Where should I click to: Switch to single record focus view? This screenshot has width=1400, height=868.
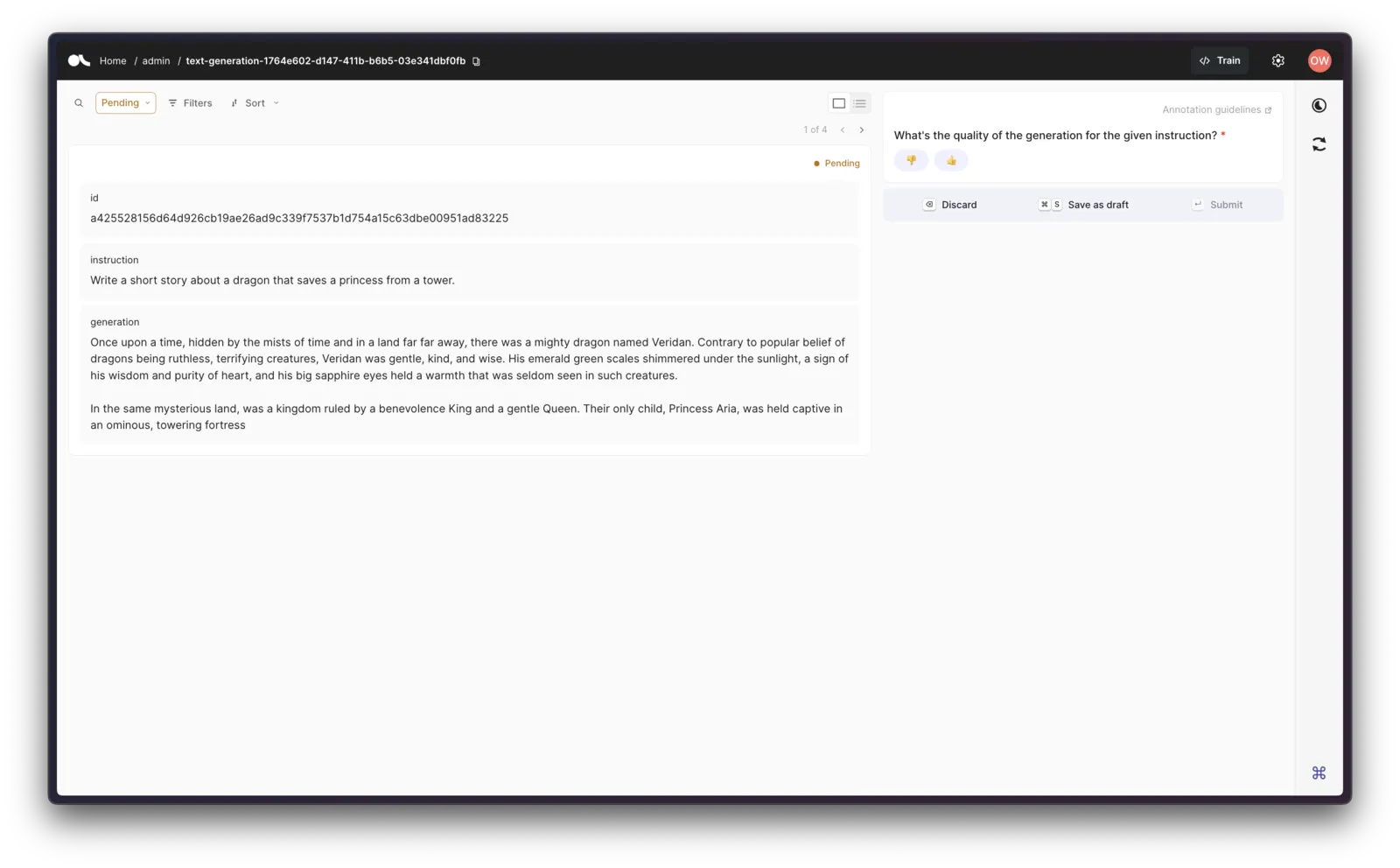(838, 103)
